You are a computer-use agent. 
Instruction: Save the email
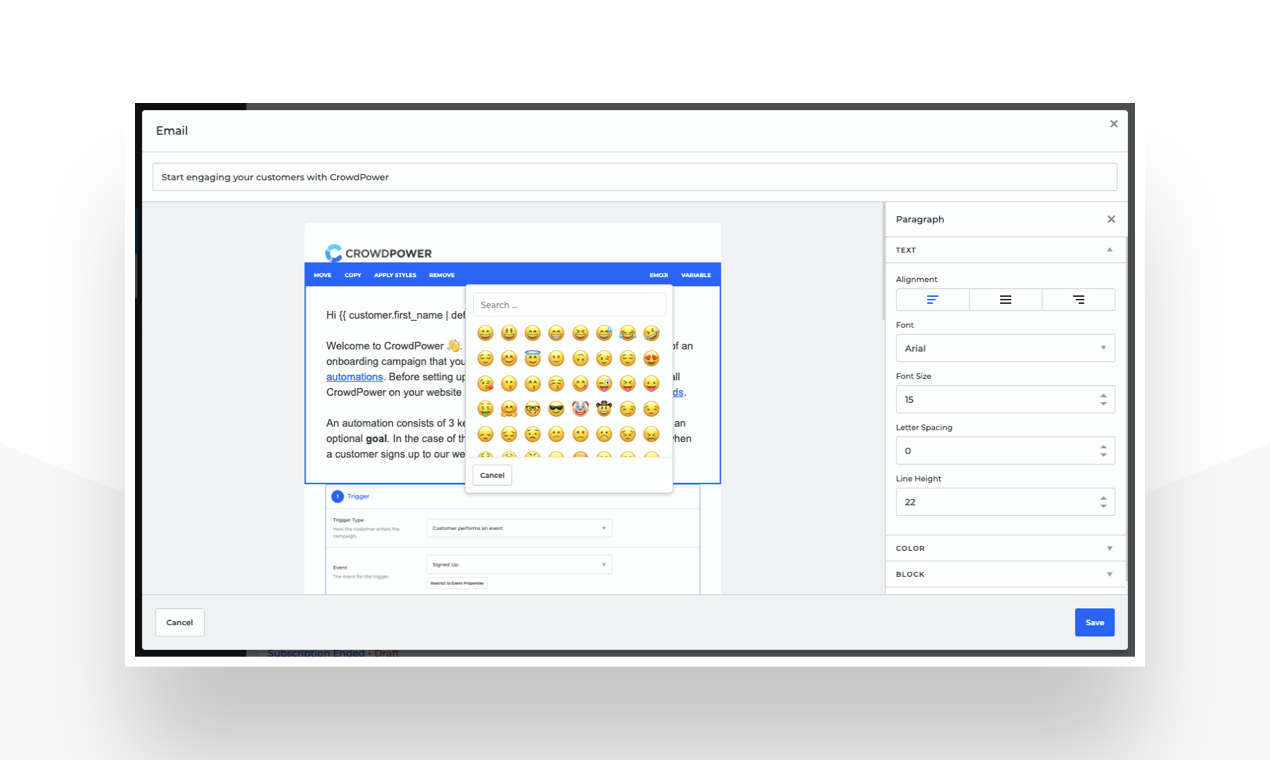point(1095,622)
